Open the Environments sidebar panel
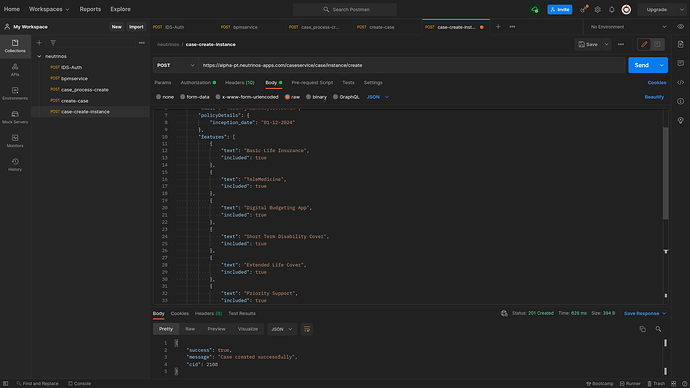 (15, 93)
